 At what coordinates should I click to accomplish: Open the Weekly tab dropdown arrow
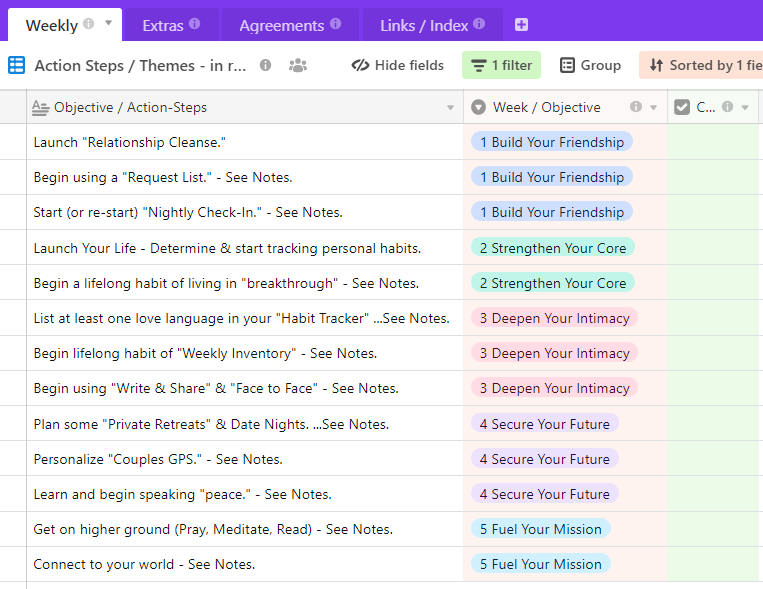109,23
